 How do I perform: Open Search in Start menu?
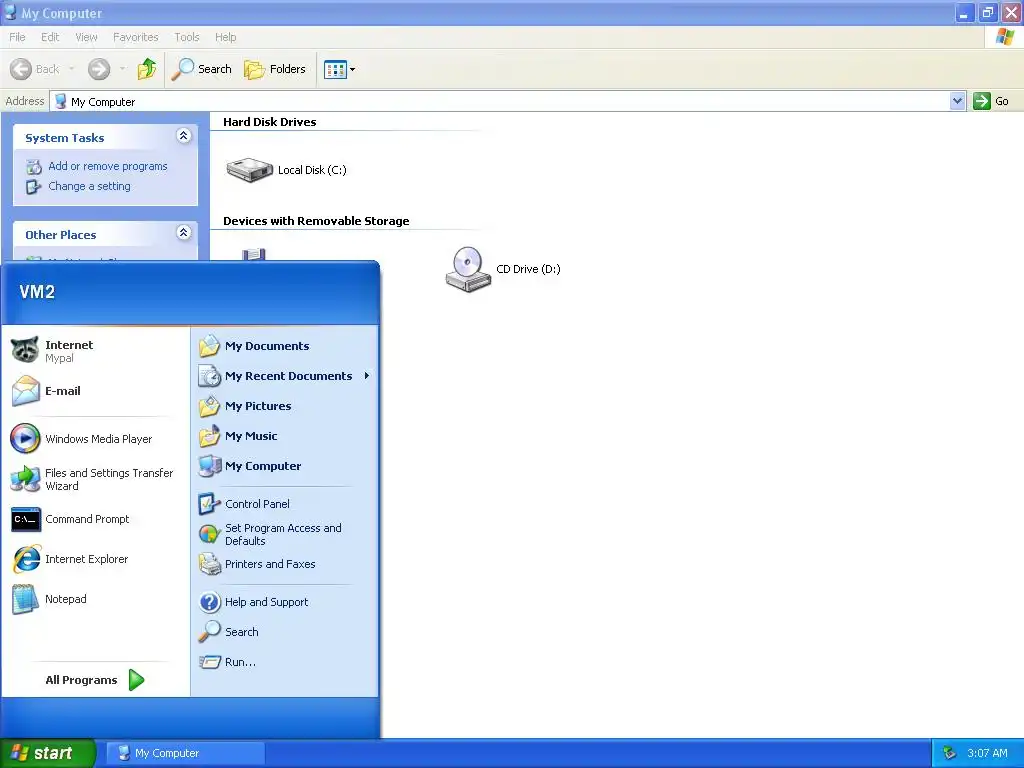point(284,632)
